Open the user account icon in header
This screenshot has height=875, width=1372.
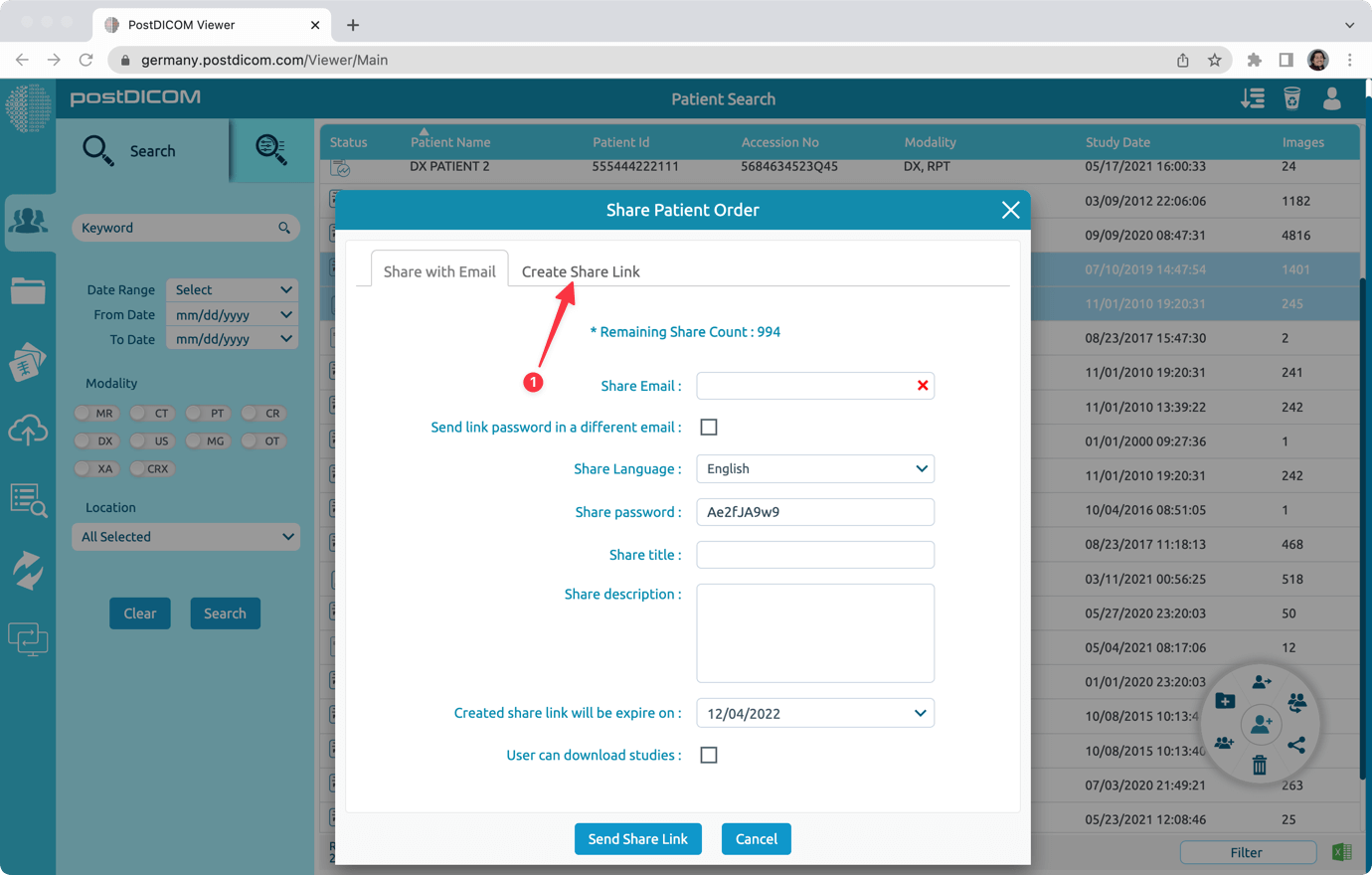coord(1332,98)
